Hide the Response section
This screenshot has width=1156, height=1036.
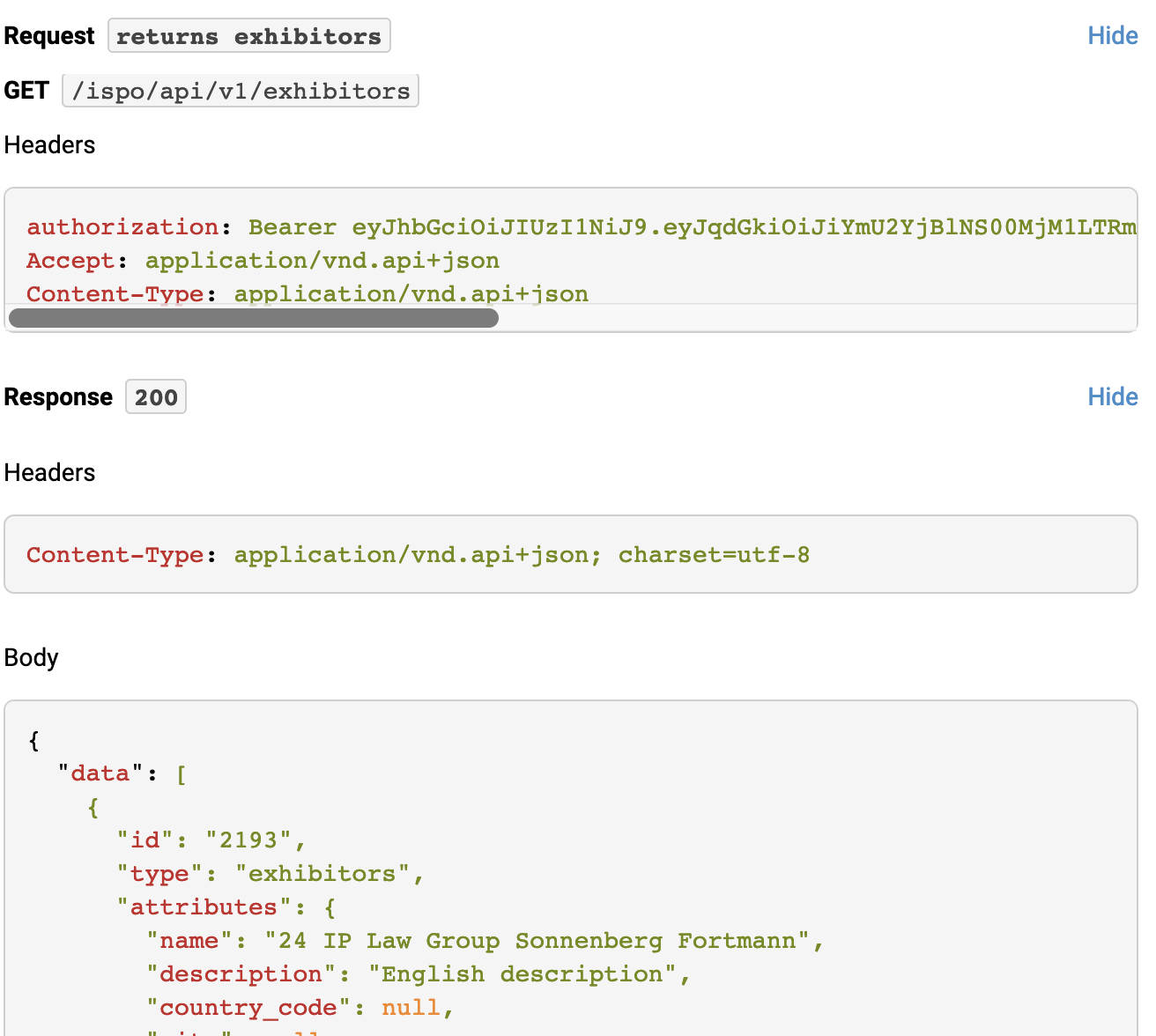pyautogui.click(x=1112, y=396)
